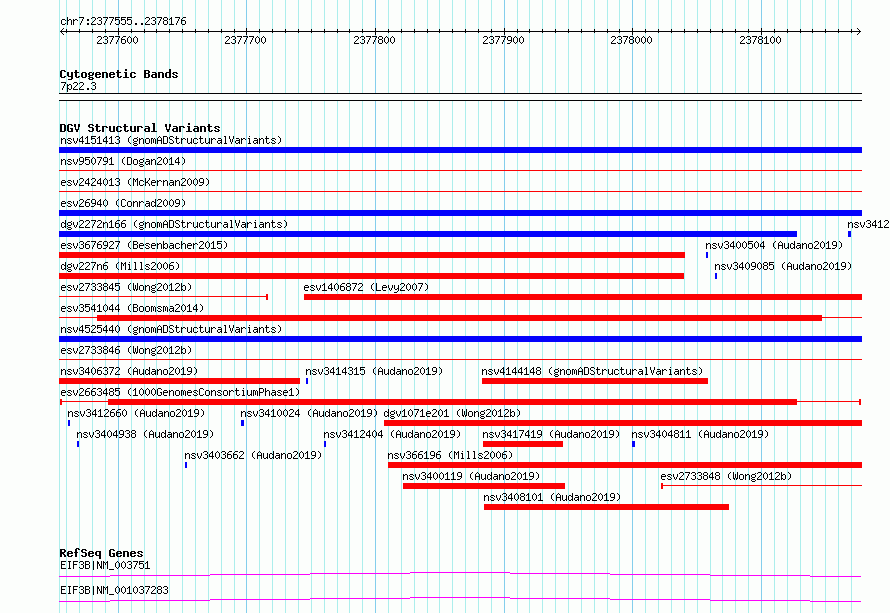Select the small blue nsv3414315 marker
This screenshot has height=613, width=890.
click(307, 381)
